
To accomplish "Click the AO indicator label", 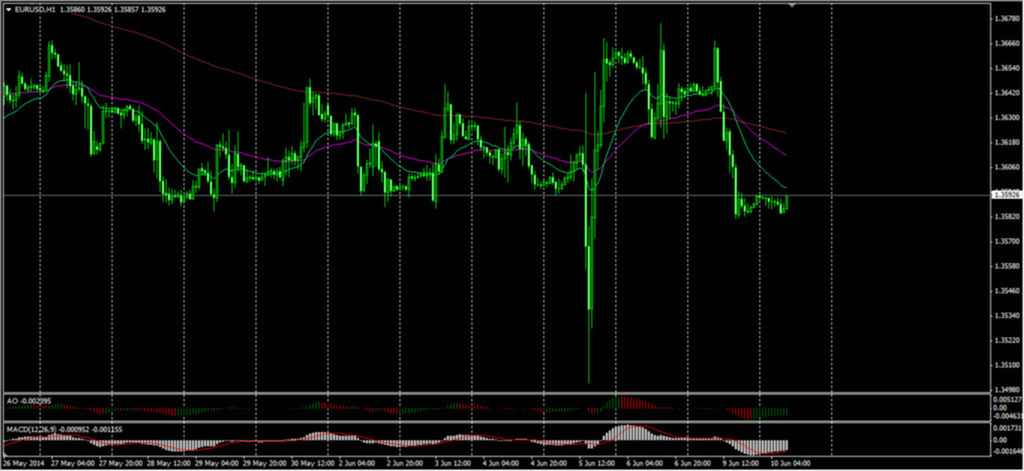I will [x=12, y=401].
